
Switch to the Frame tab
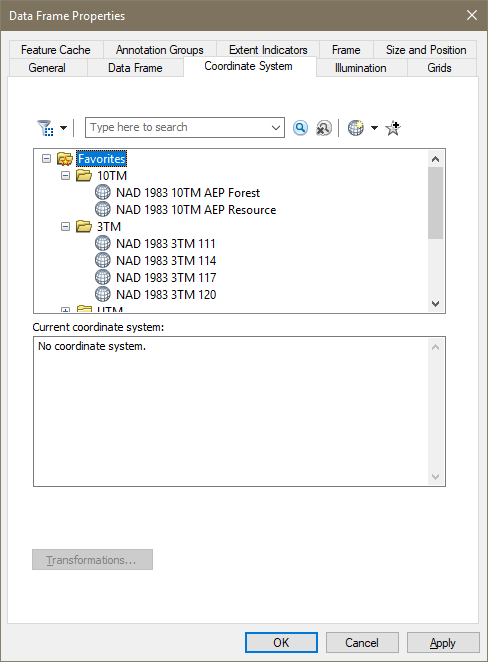coord(346,50)
